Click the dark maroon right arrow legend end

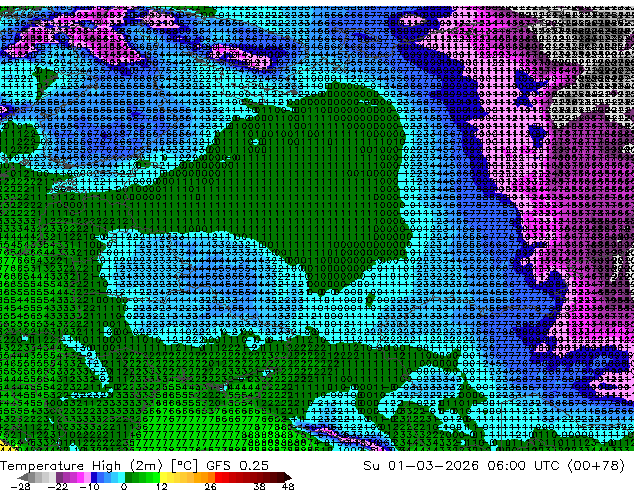click(287, 477)
